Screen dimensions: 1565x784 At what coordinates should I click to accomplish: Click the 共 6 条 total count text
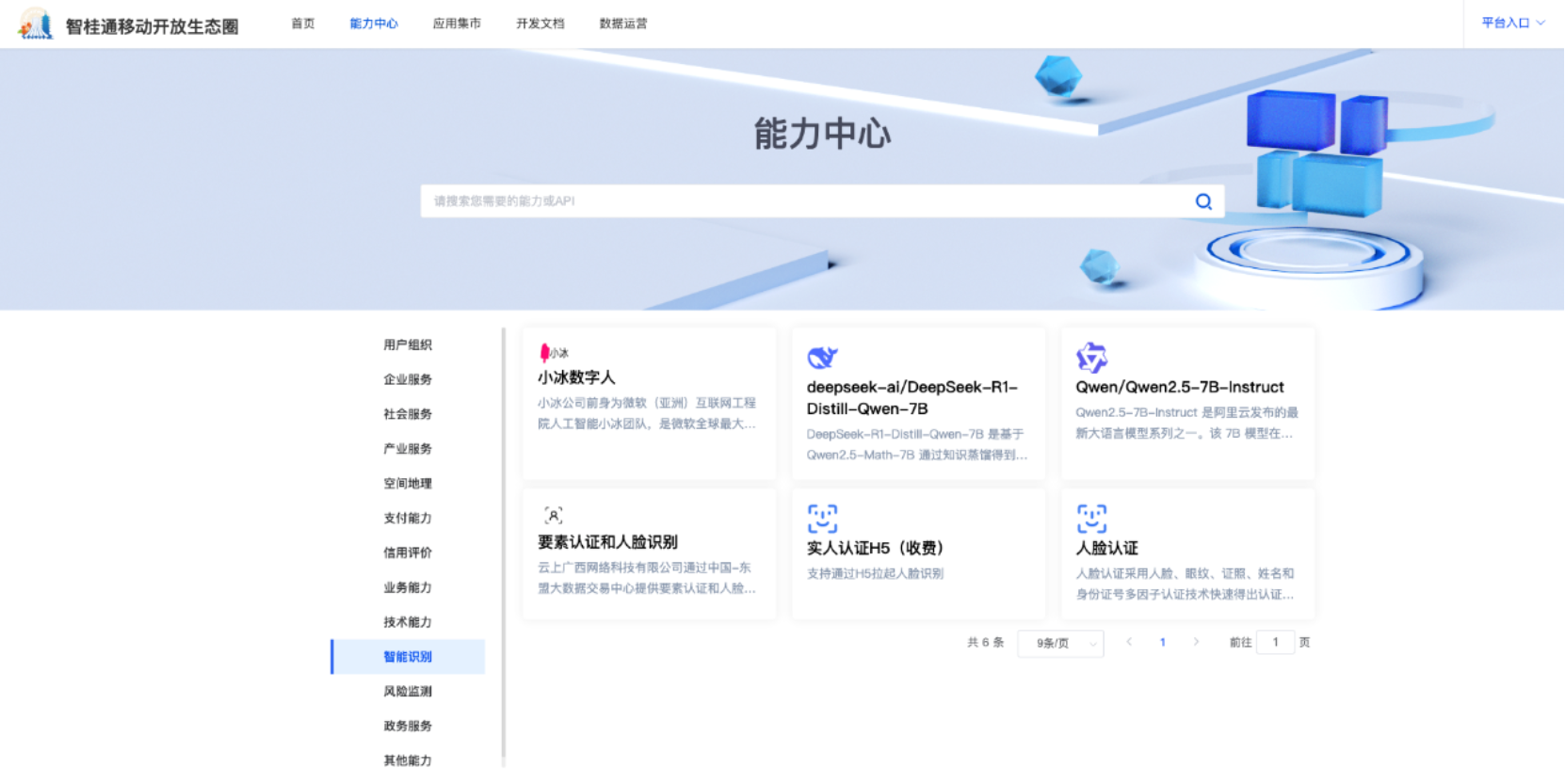985,643
